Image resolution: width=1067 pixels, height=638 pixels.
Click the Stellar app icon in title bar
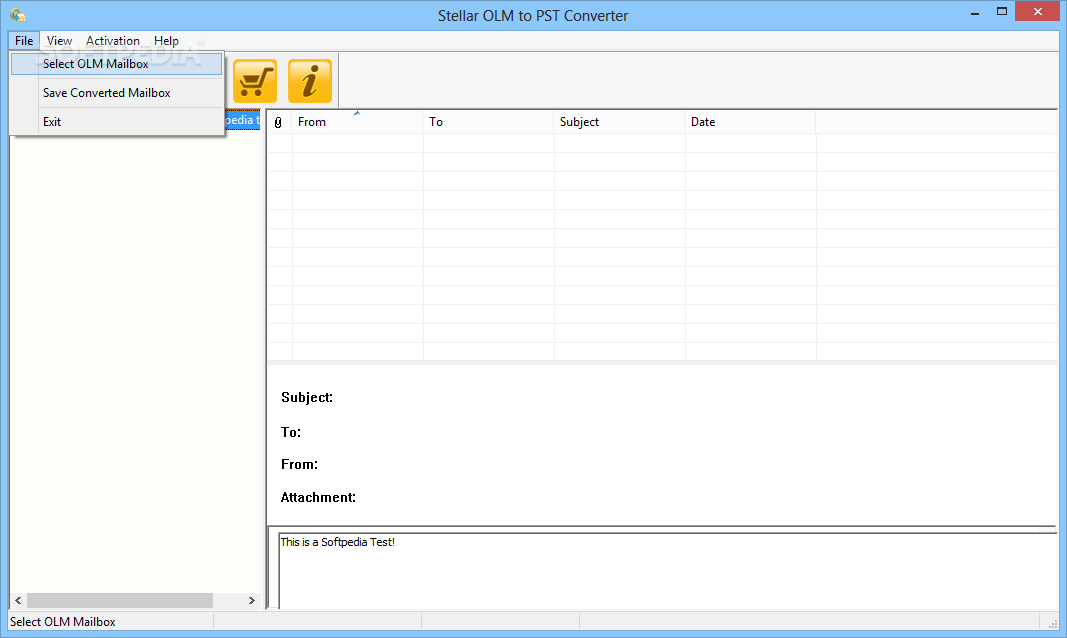(x=18, y=14)
